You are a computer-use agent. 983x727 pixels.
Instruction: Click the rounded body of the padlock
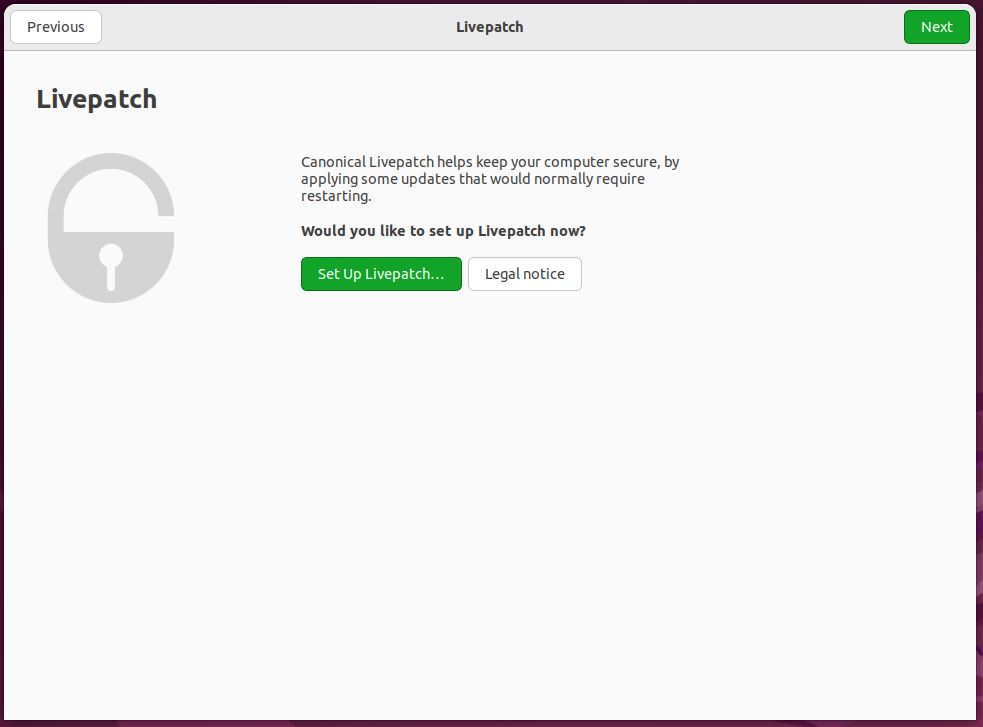pos(111,267)
